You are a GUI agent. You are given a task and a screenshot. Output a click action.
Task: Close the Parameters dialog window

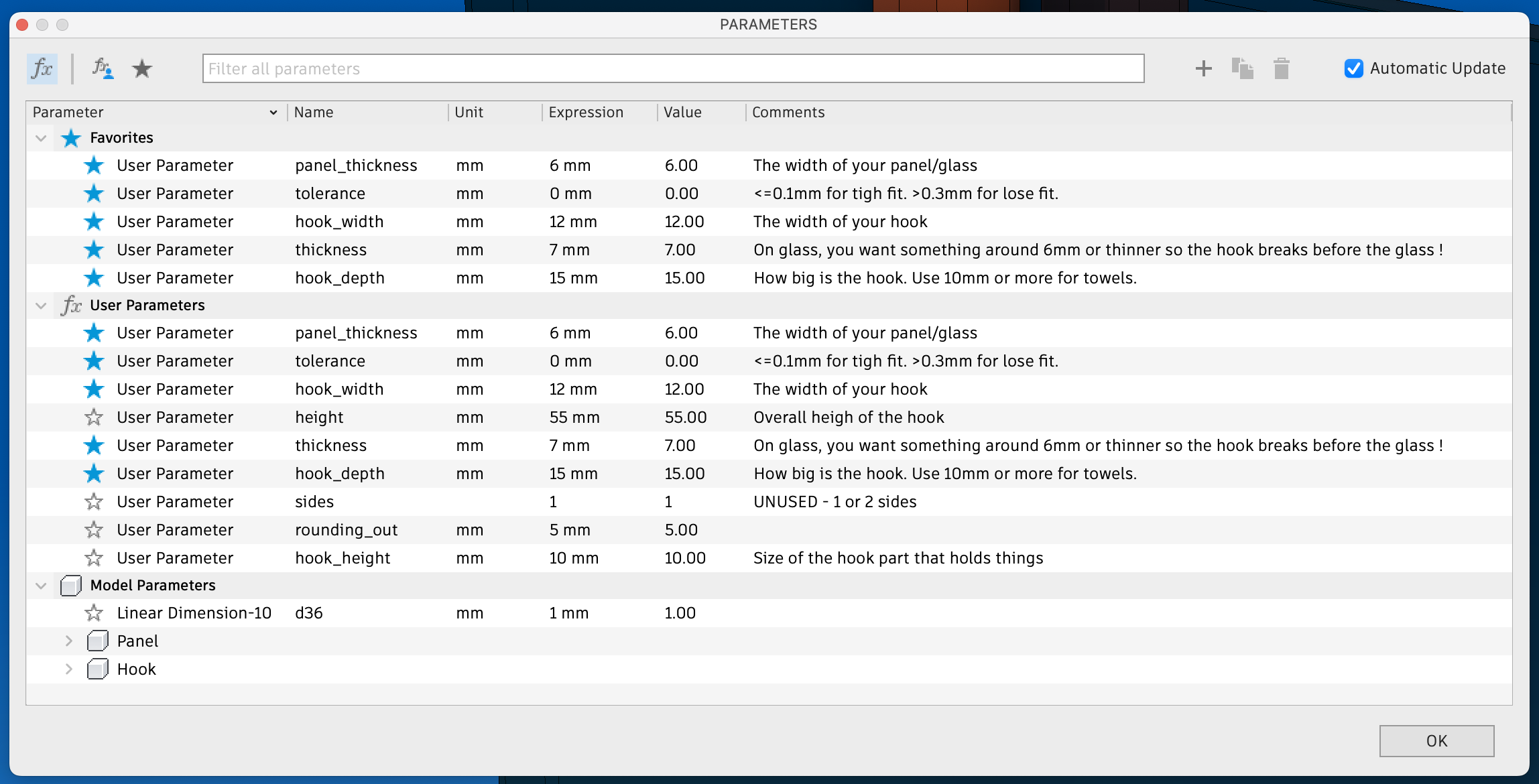[x=22, y=25]
